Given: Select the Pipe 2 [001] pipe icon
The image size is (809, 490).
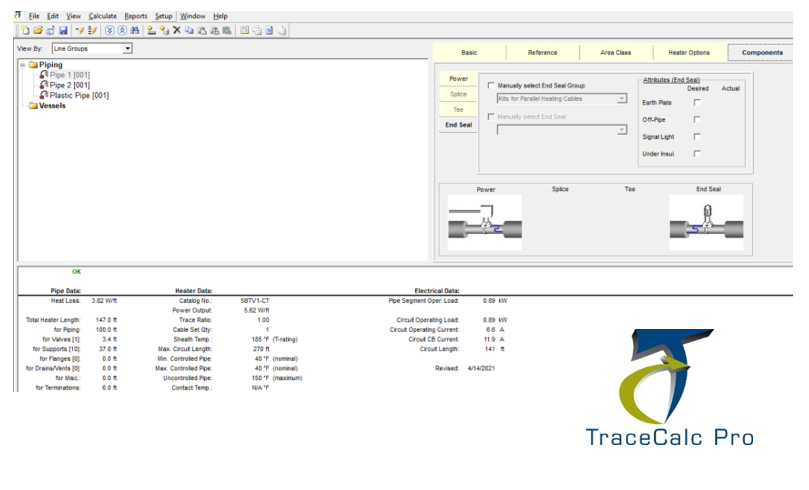Looking at the screenshot, I should (43, 85).
